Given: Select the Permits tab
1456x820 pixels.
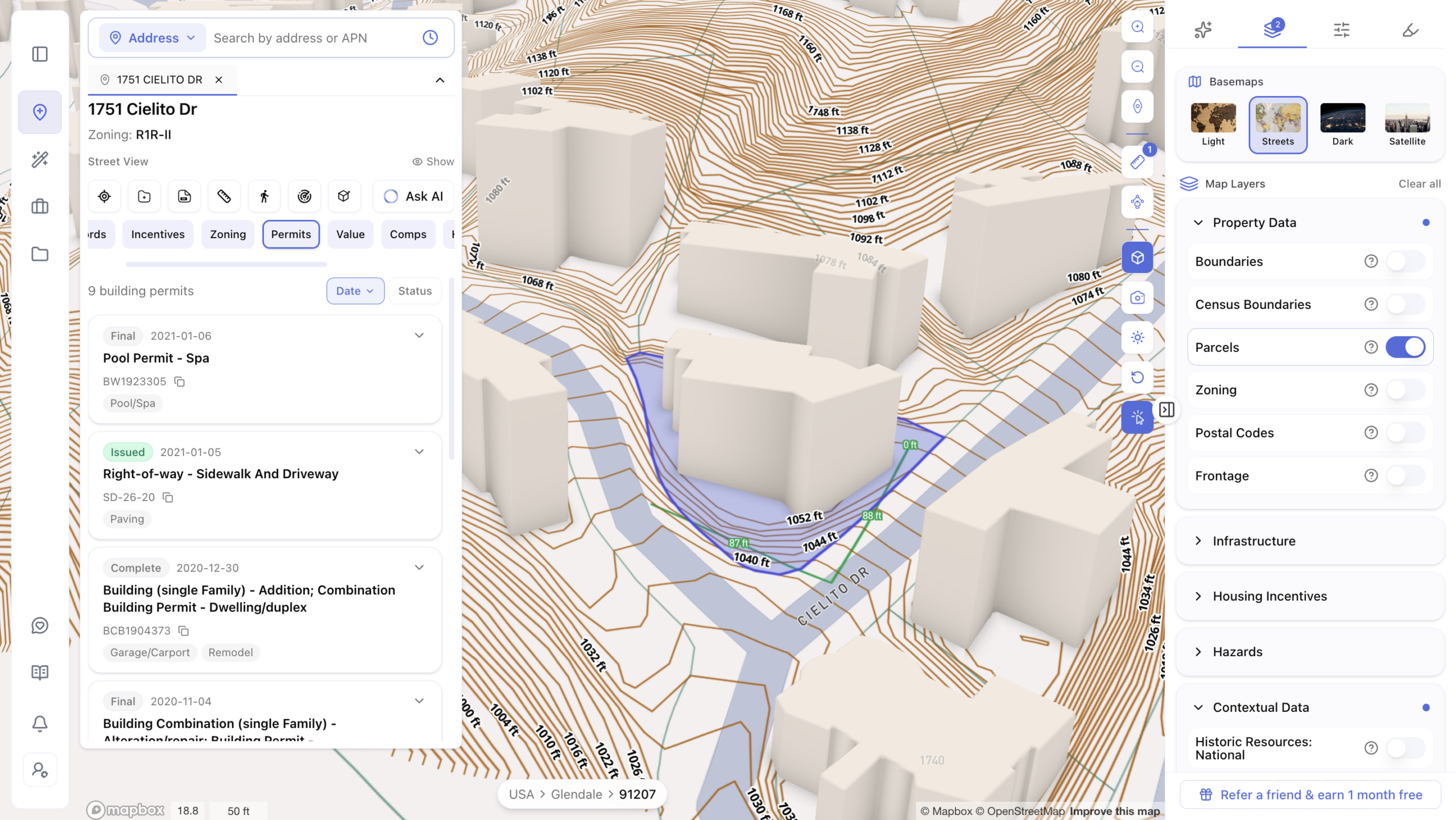Looking at the screenshot, I should pyautogui.click(x=291, y=234).
